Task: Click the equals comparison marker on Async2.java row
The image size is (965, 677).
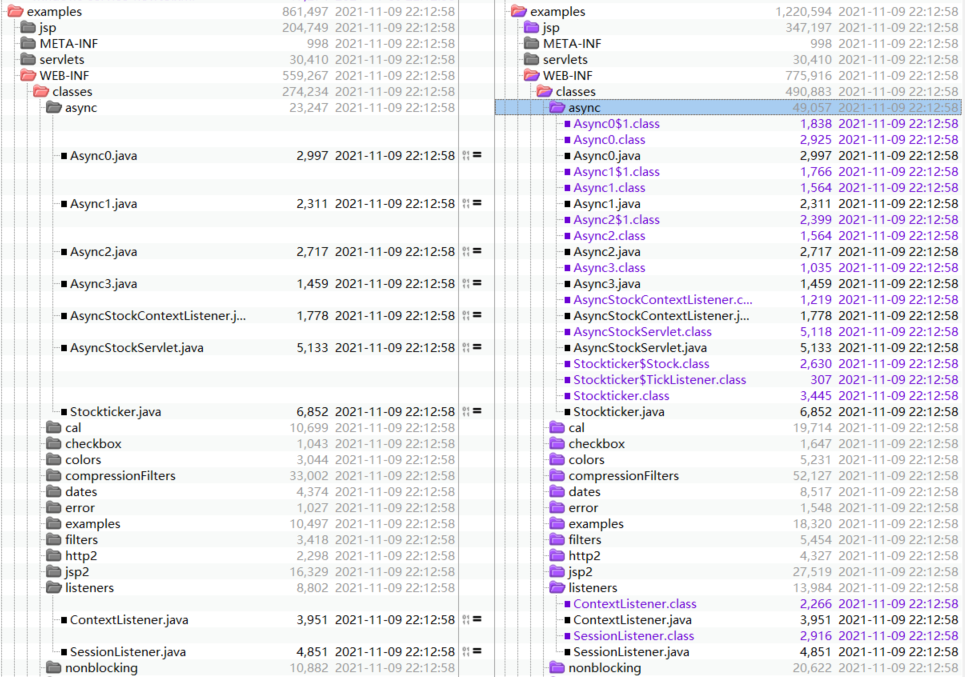Action: (x=477, y=252)
